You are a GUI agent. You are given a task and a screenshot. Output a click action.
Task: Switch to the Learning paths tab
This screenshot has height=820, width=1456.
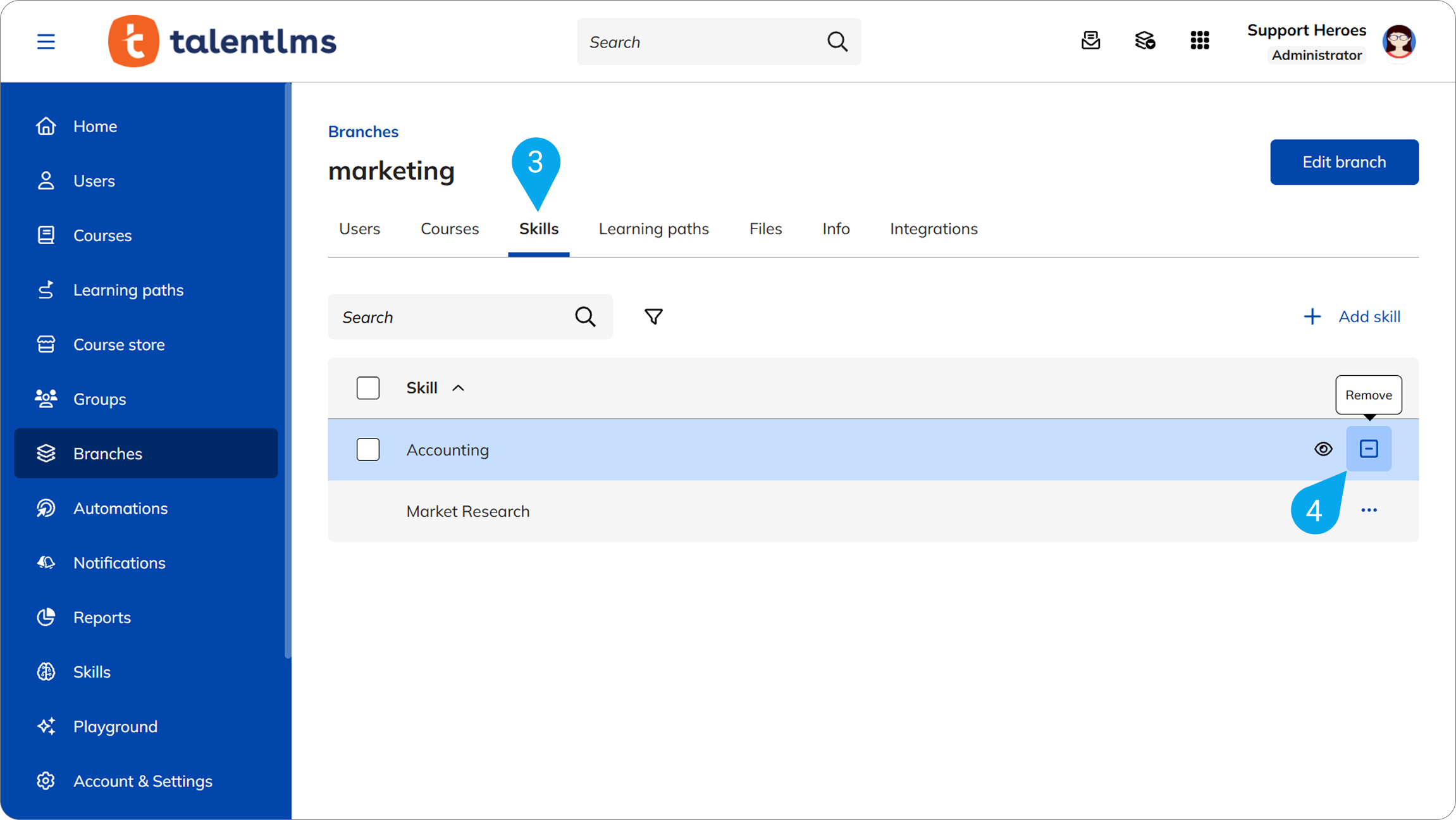coord(654,229)
